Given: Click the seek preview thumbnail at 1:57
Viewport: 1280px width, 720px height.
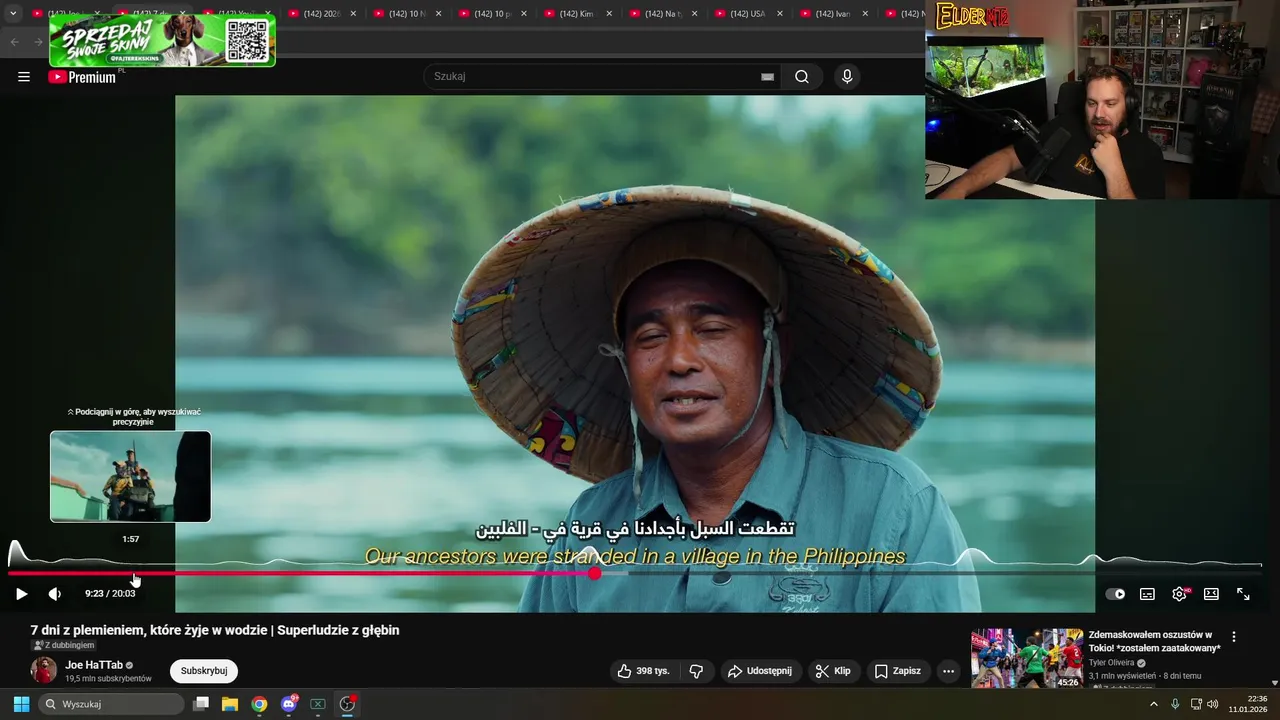Looking at the screenshot, I should 131,477.
